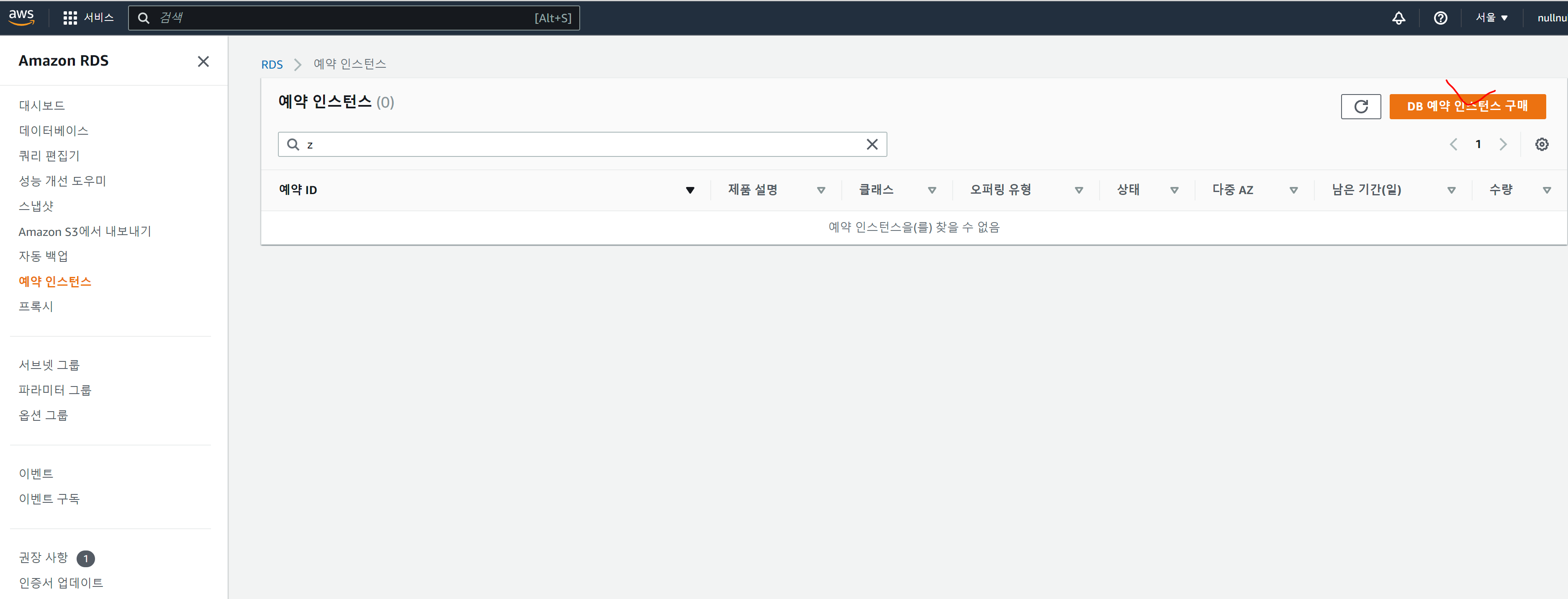Click the AWS logo icon
Viewport: 1568px width, 599px height.
(x=21, y=17)
